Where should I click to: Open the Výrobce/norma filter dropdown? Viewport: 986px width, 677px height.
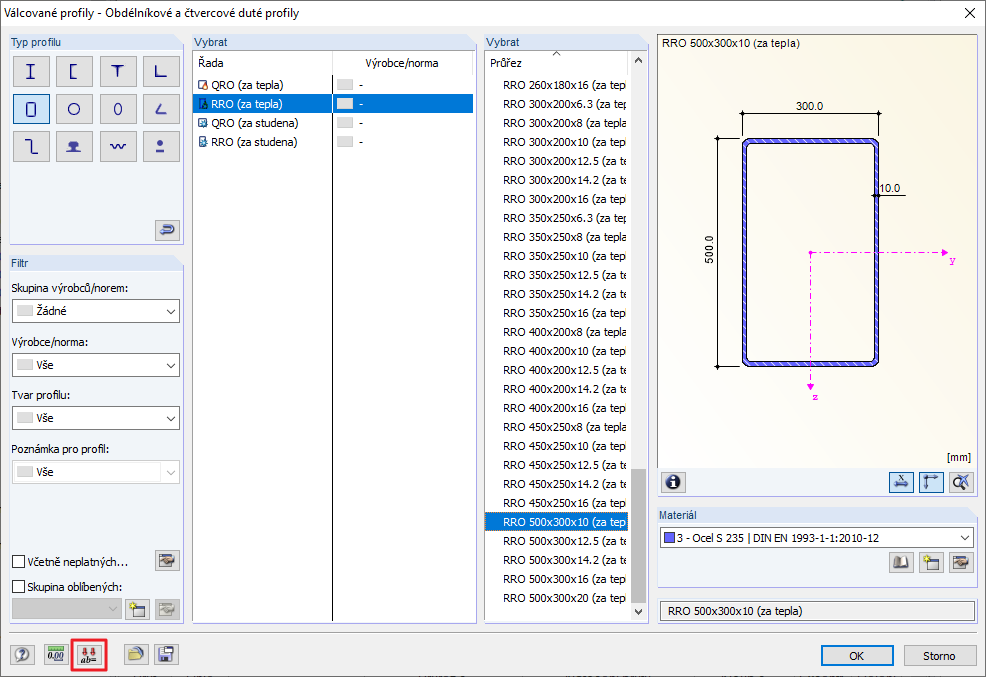click(x=96, y=365)
